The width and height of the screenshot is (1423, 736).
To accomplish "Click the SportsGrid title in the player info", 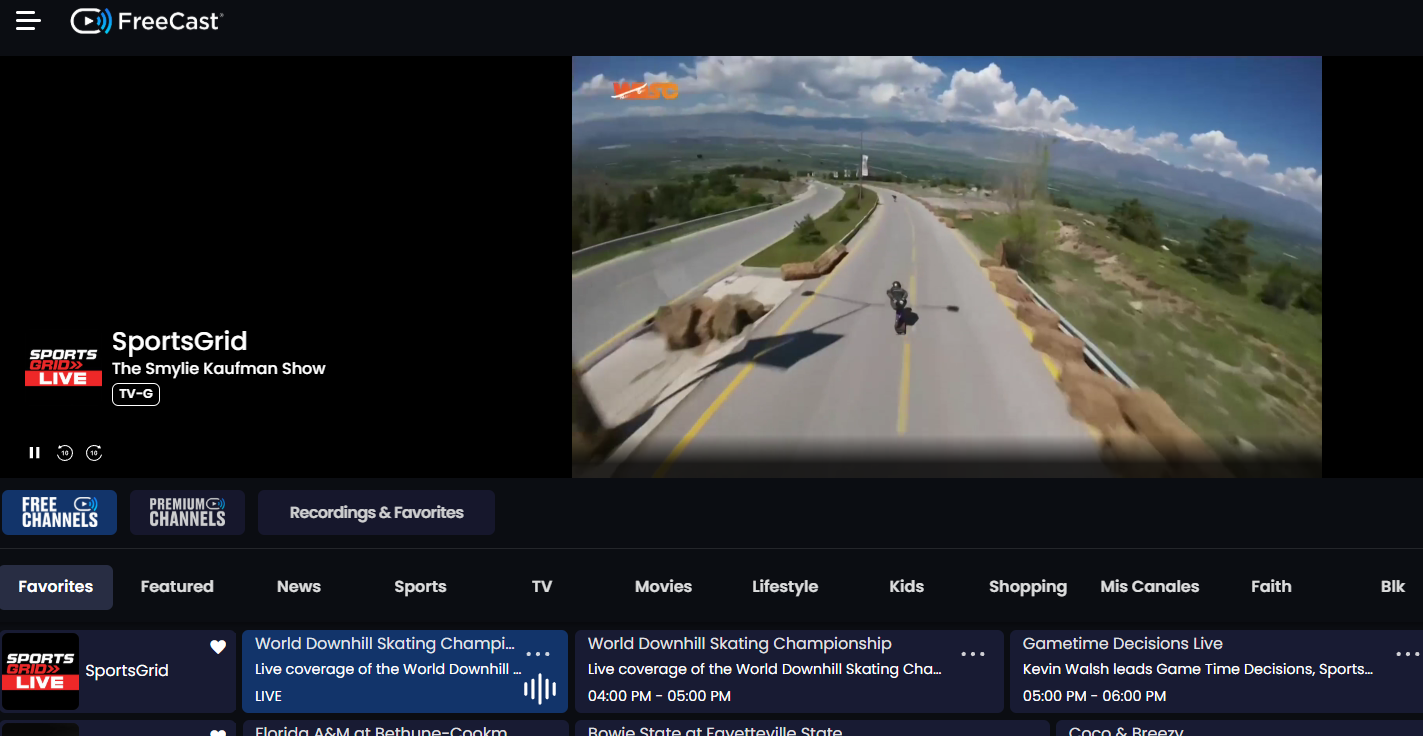I will tap(179, 341).
